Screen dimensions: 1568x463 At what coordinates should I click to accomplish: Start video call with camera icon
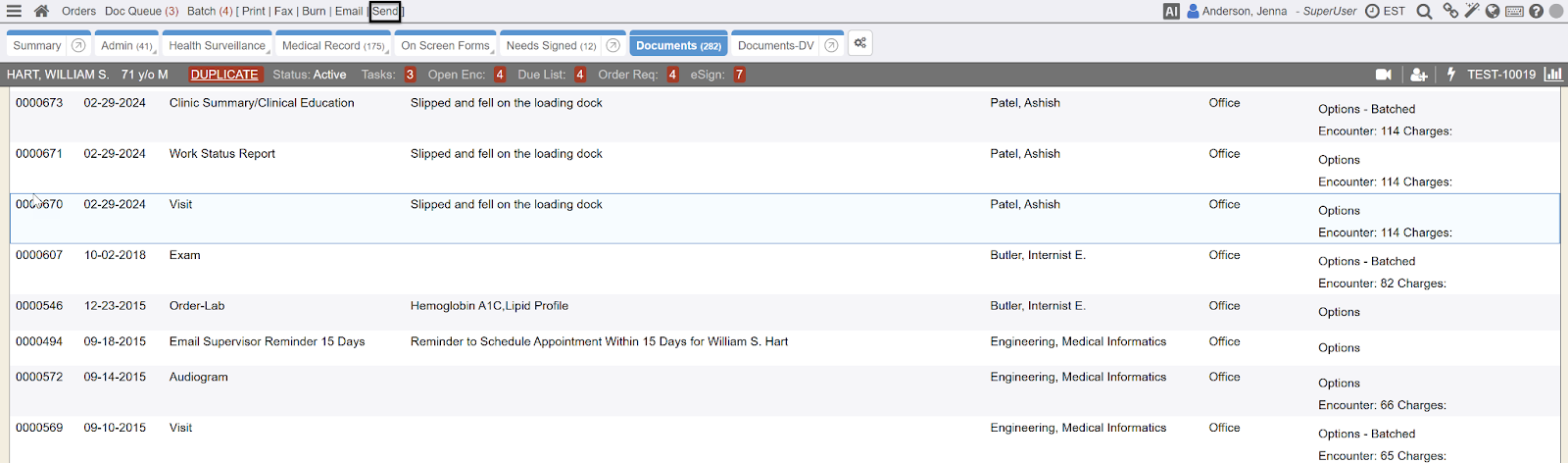pyautogui.click(x=1384, y=75)
